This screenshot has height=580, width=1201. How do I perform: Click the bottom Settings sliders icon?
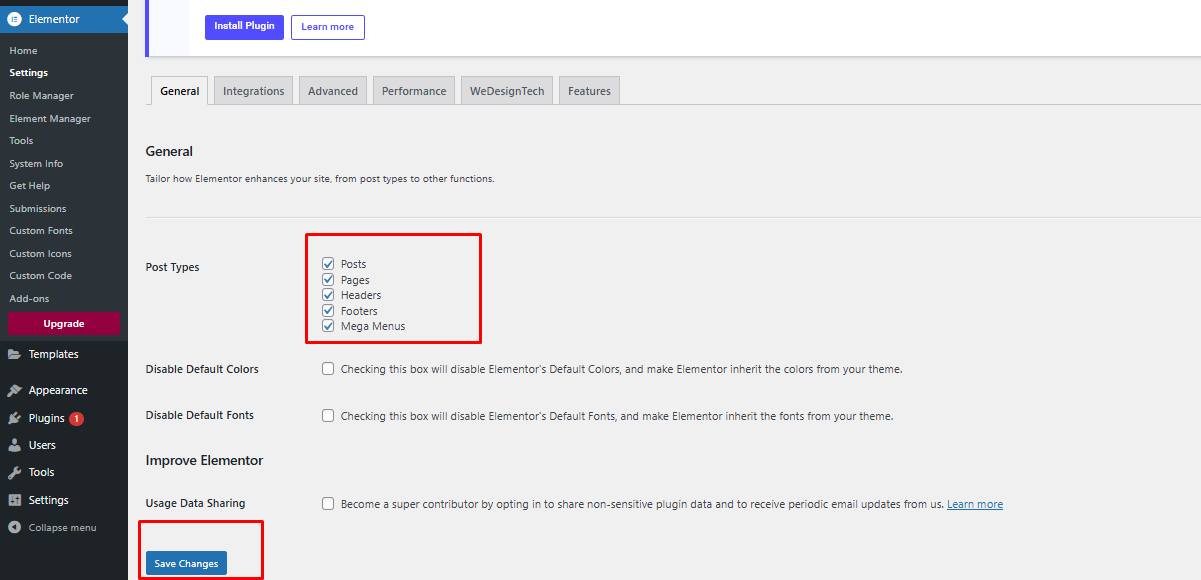point(15,500)
